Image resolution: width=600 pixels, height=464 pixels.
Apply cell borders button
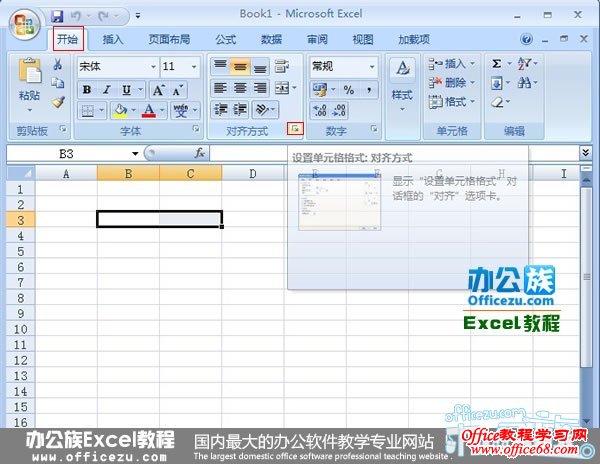88,111
